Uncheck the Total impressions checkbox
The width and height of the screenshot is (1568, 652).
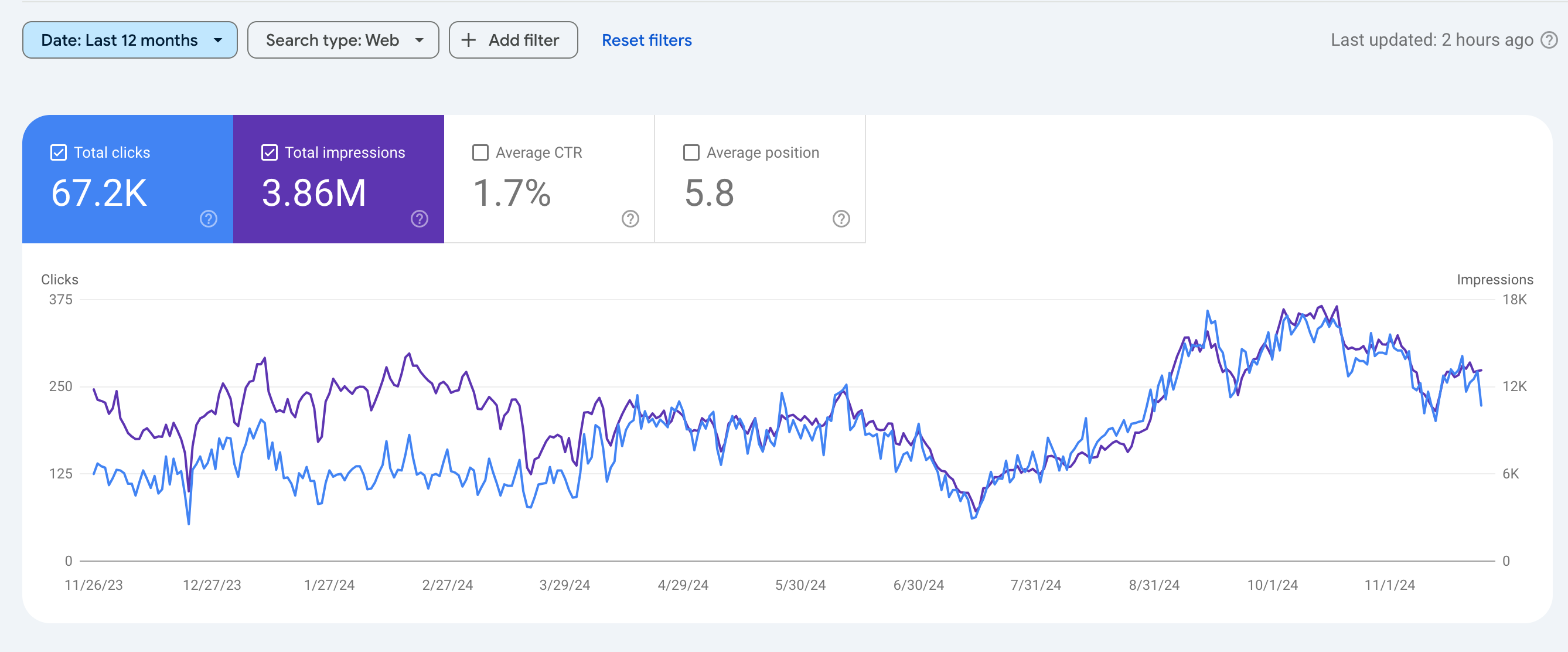pos(269,152)
